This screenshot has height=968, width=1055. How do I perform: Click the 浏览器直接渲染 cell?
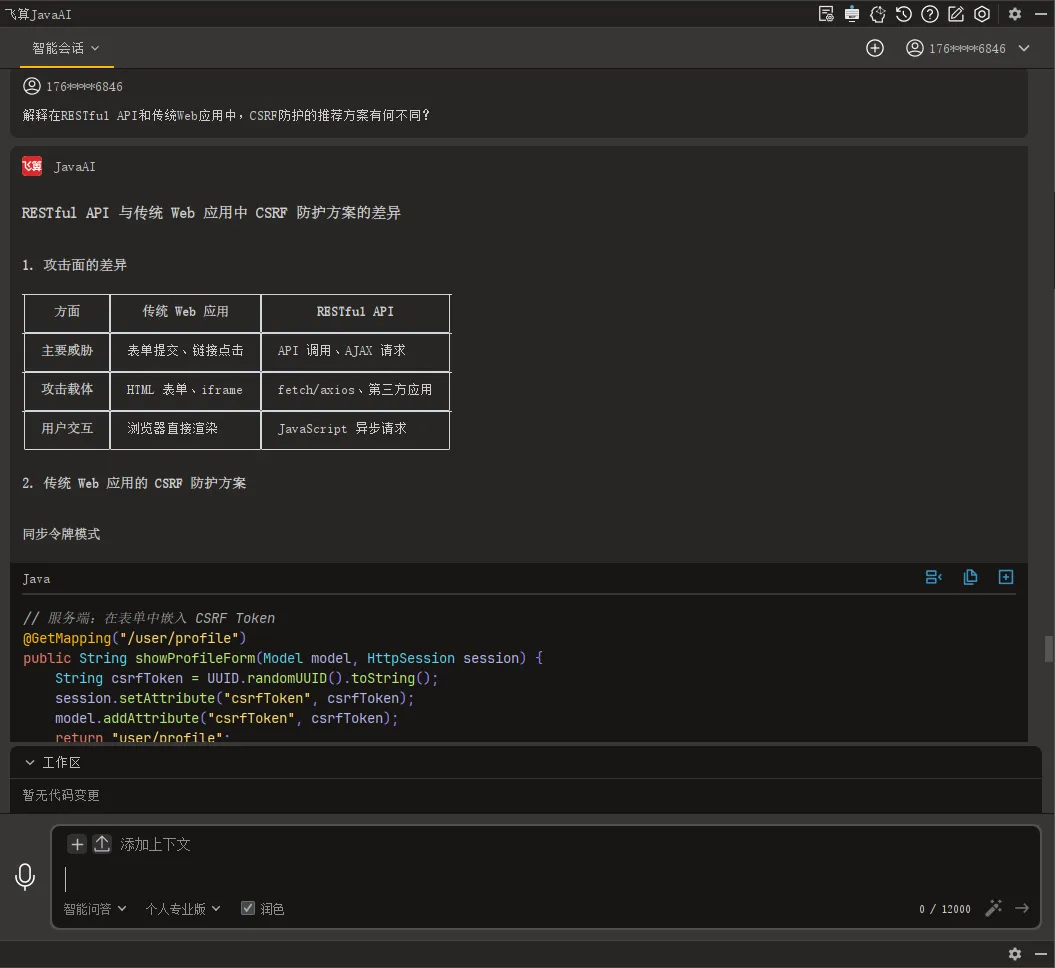tap(185, 429)
